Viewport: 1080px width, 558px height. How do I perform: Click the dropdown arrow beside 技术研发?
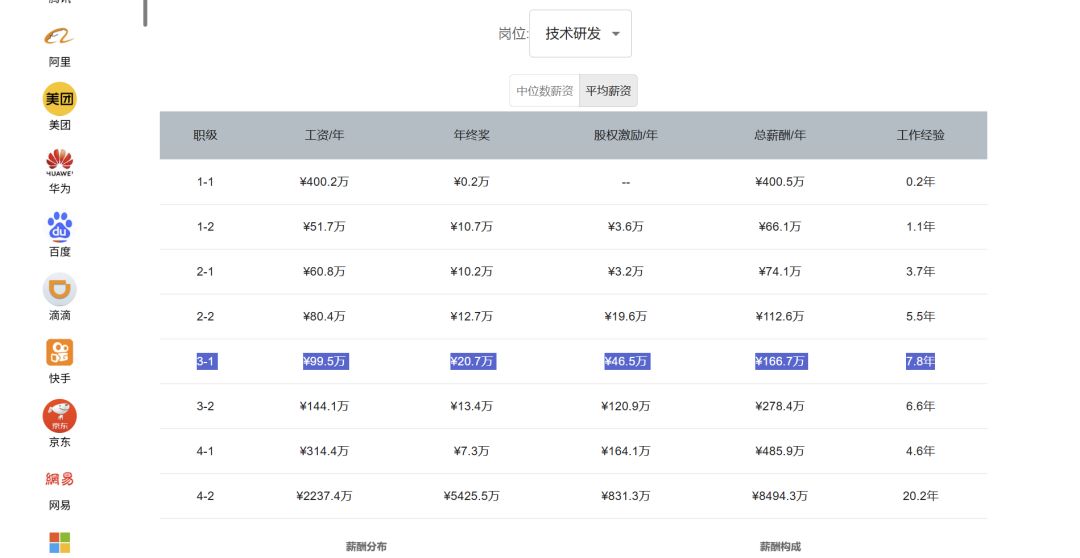coord(615,34)
